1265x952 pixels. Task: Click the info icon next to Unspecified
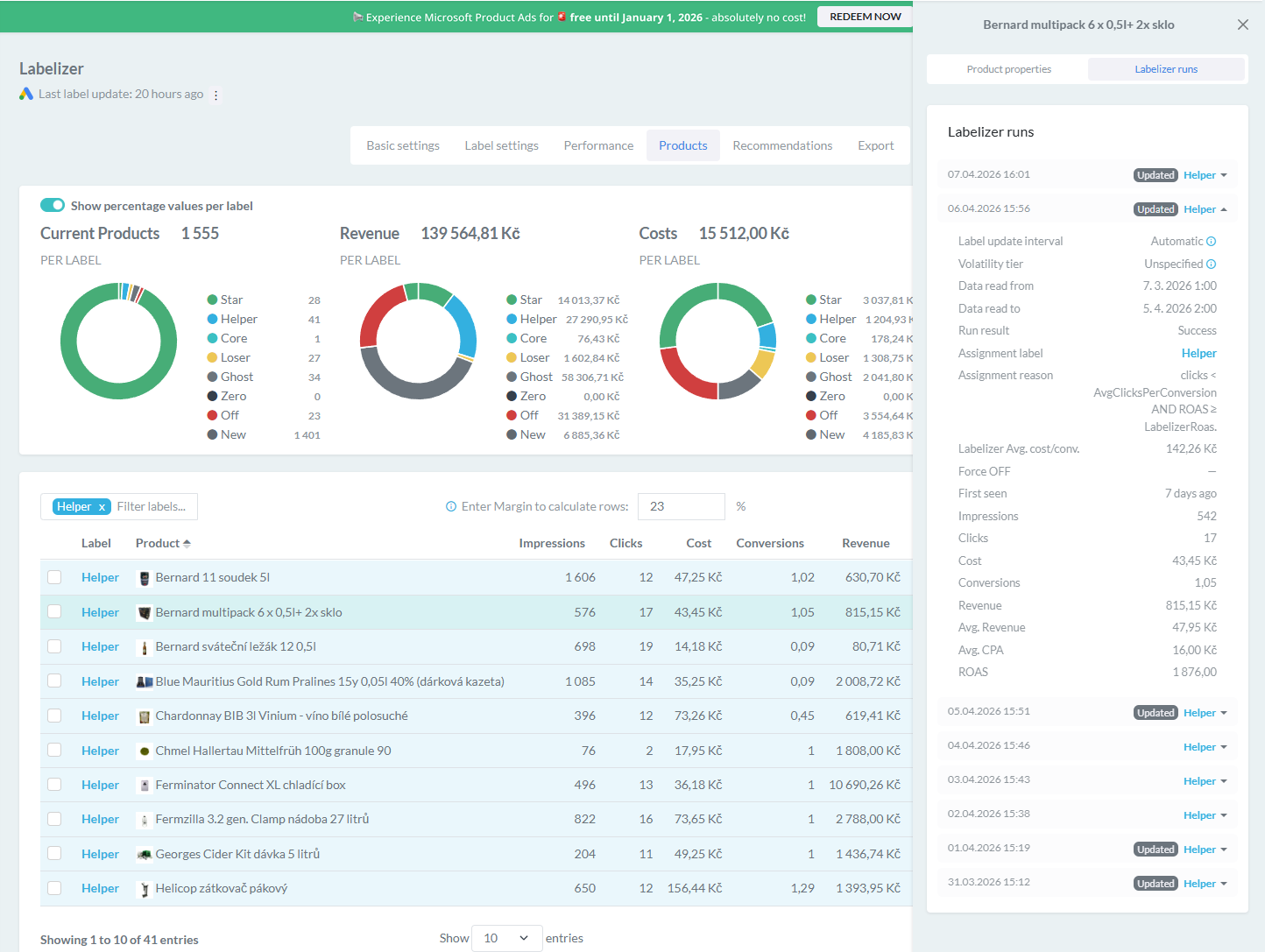(x=1211, y=264)
